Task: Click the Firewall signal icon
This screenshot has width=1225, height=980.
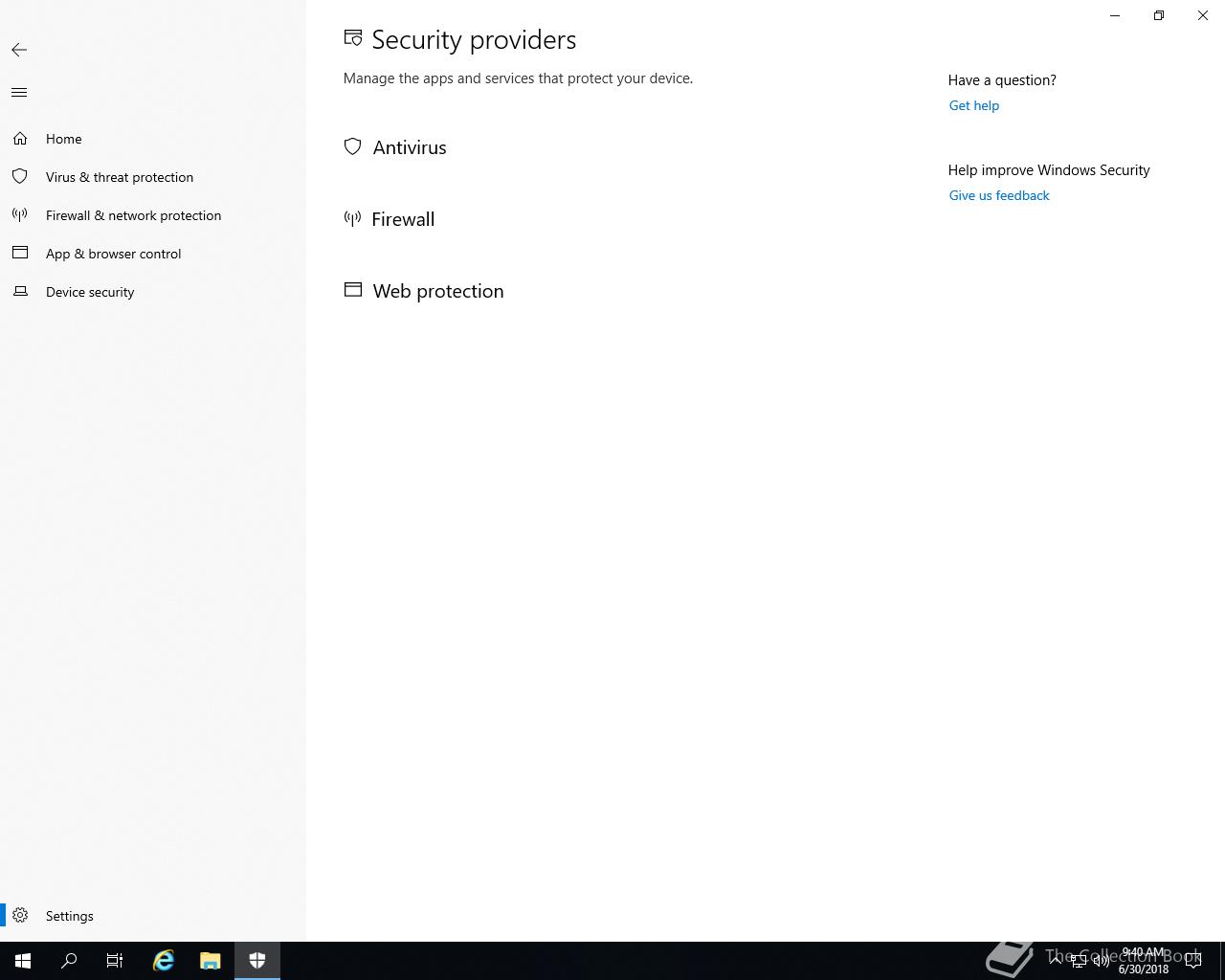Action: (352, 218)
